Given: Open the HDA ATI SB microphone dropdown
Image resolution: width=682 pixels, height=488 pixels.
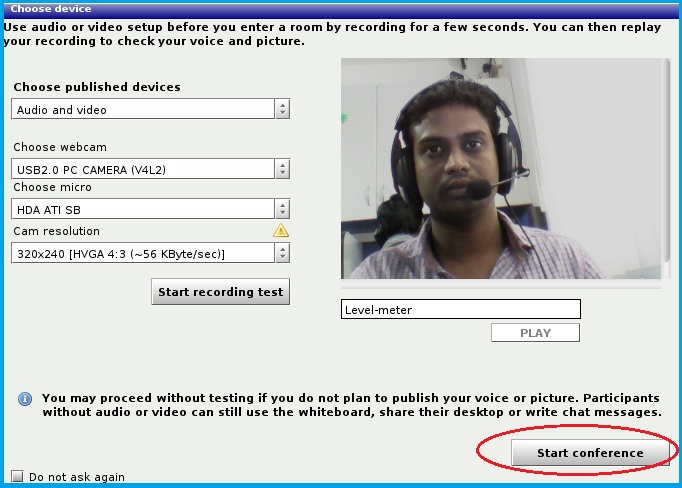Looking at the screenshot, I should coord(150,209).
